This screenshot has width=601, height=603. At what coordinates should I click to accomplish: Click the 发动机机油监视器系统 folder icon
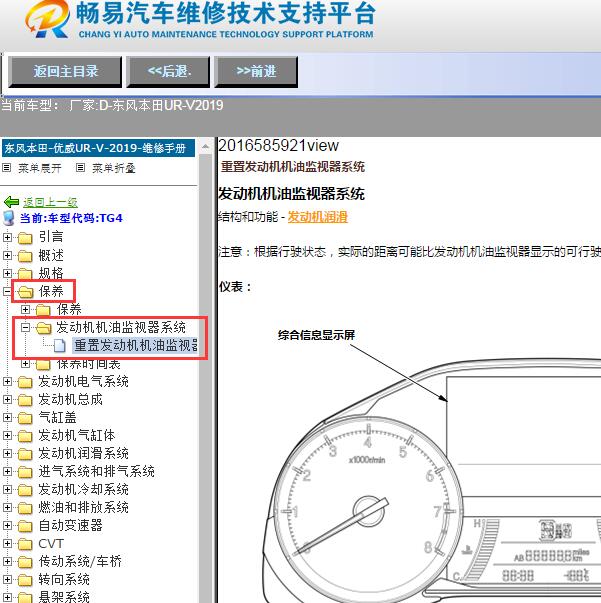tap(44, 328)
